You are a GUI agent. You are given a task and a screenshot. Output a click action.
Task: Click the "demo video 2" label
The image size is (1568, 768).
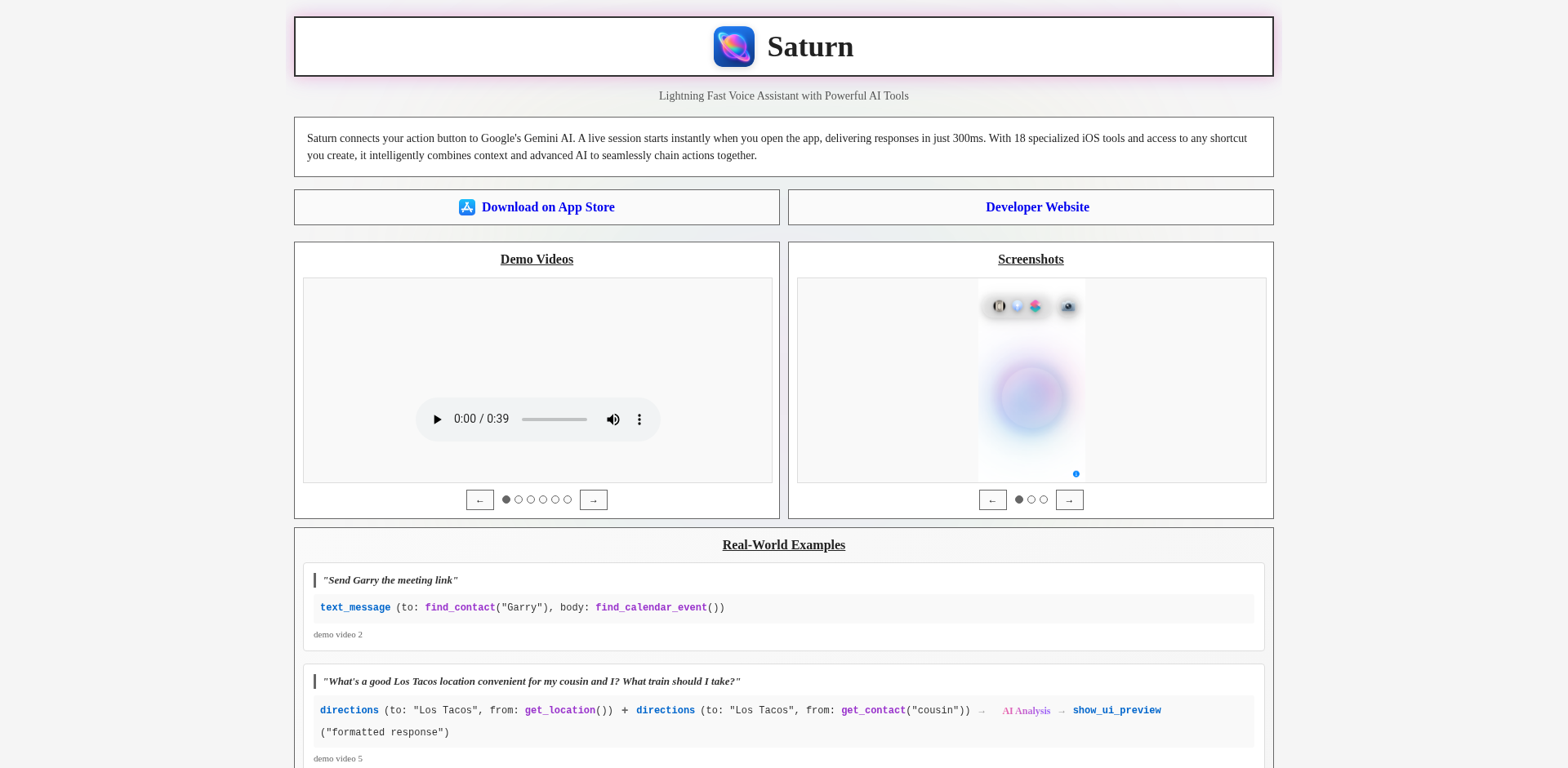click(338, 634)
